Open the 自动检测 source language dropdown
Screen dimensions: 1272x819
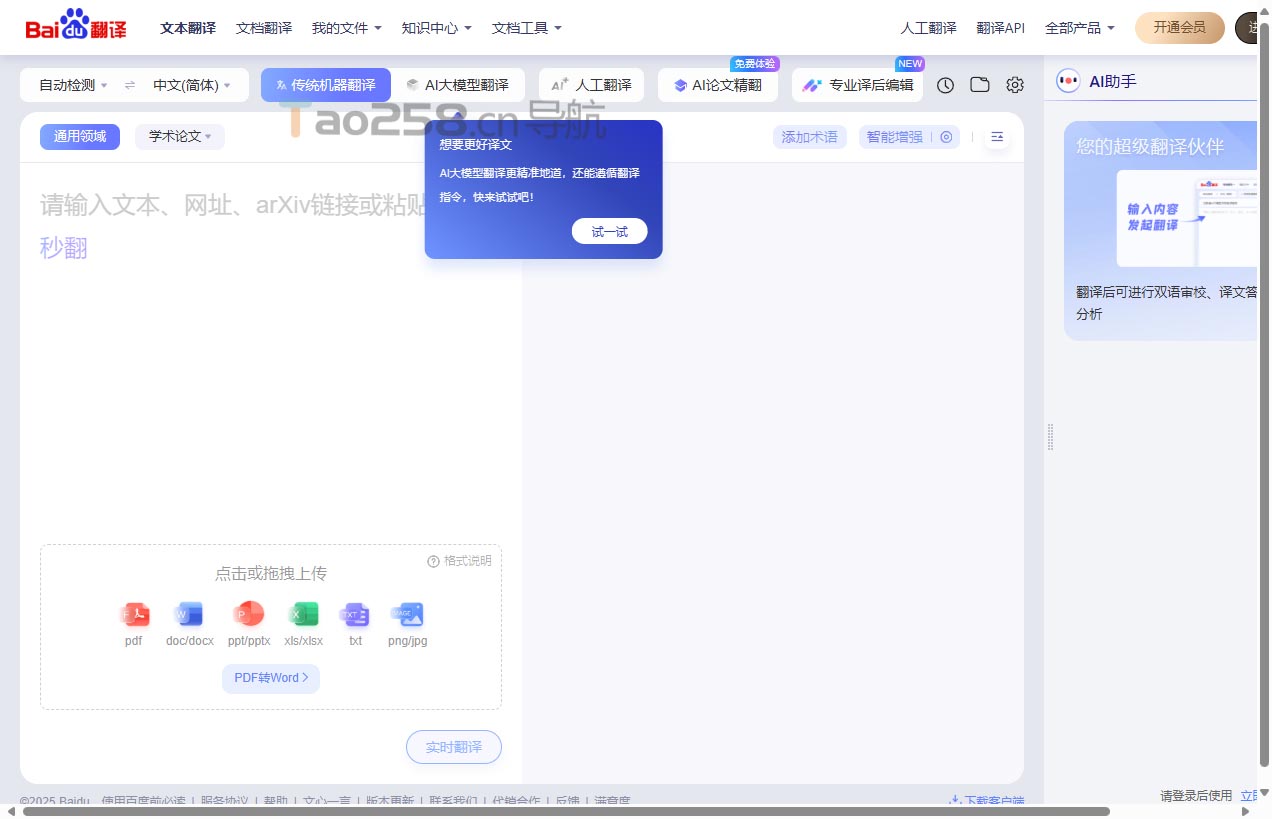[x=73, y=85]
